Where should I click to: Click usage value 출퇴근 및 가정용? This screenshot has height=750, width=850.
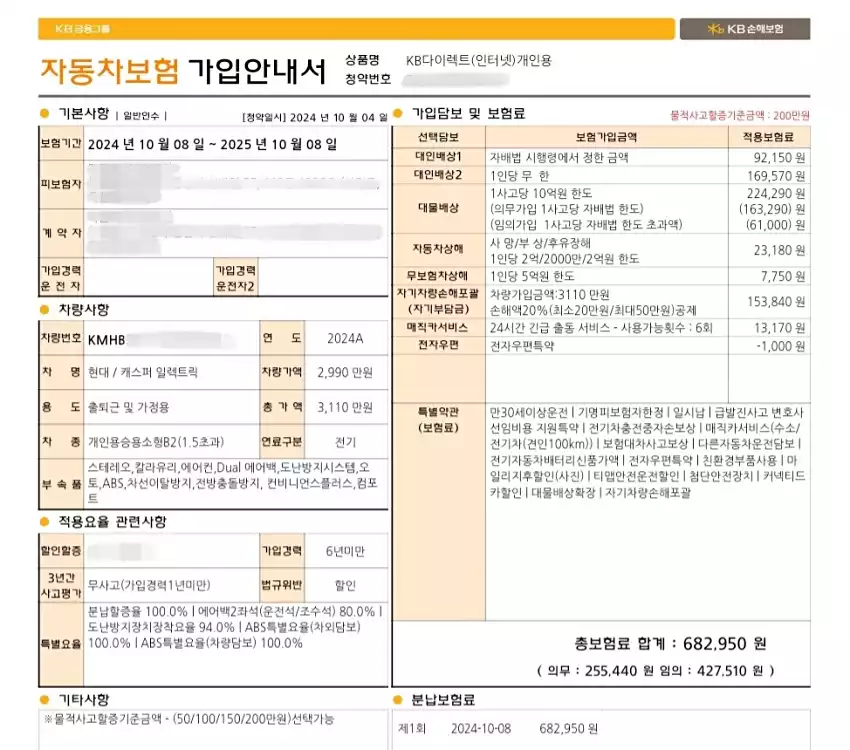(128, 407)
